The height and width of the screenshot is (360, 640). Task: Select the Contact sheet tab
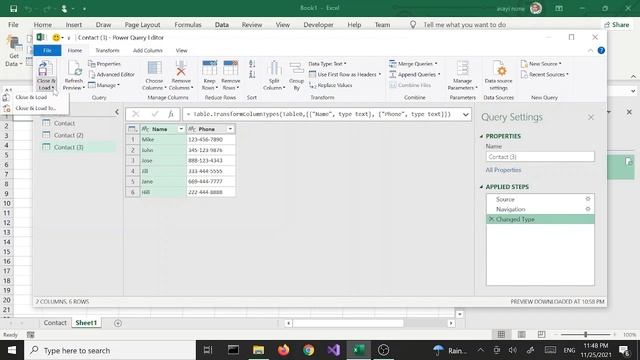click(x=55, y=323)
